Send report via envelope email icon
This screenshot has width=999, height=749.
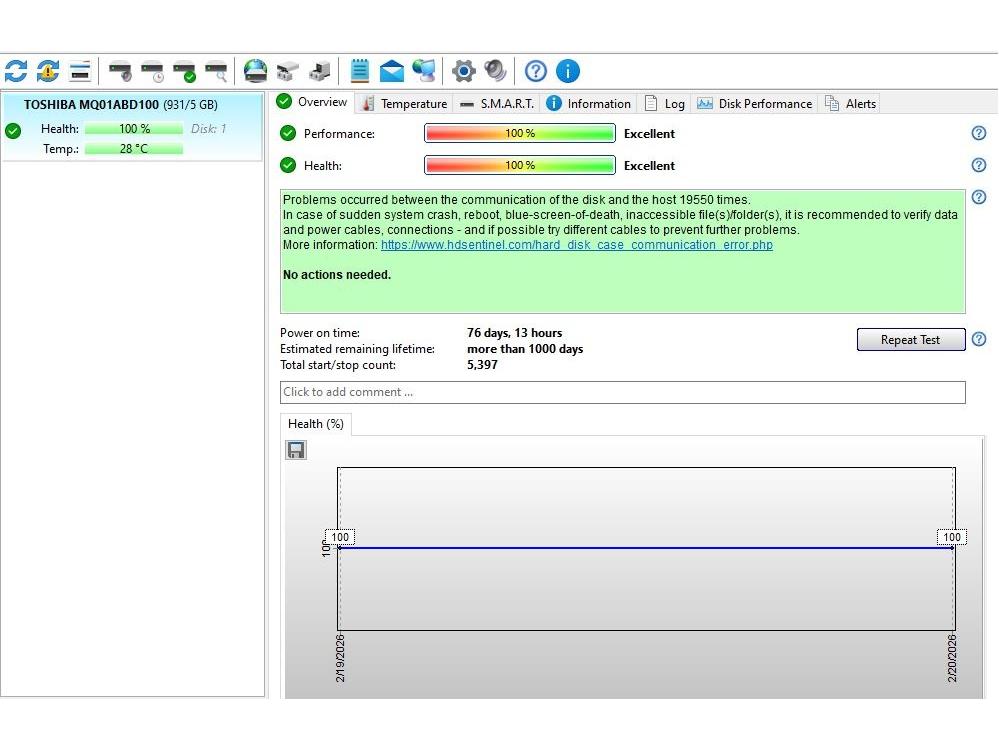pos(392,71)
